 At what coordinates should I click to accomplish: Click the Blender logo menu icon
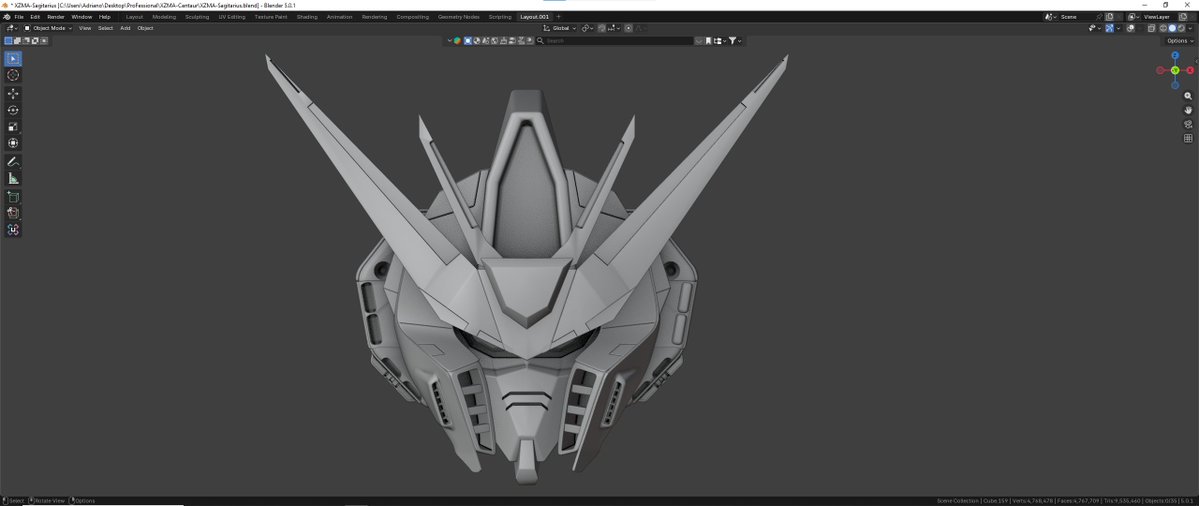[7, 17]
